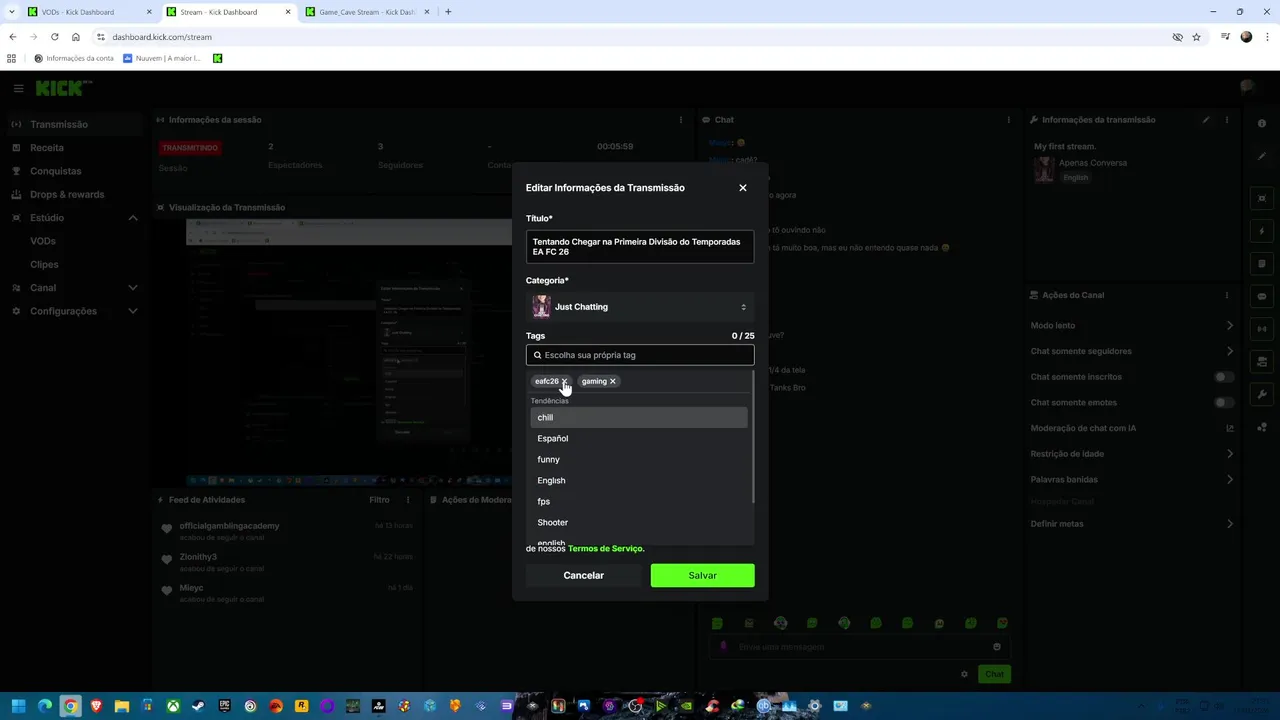Screen dimensions: 1280x720
Task: Click the lightning bolt icon in right rail
Action: click(1262, 231)
